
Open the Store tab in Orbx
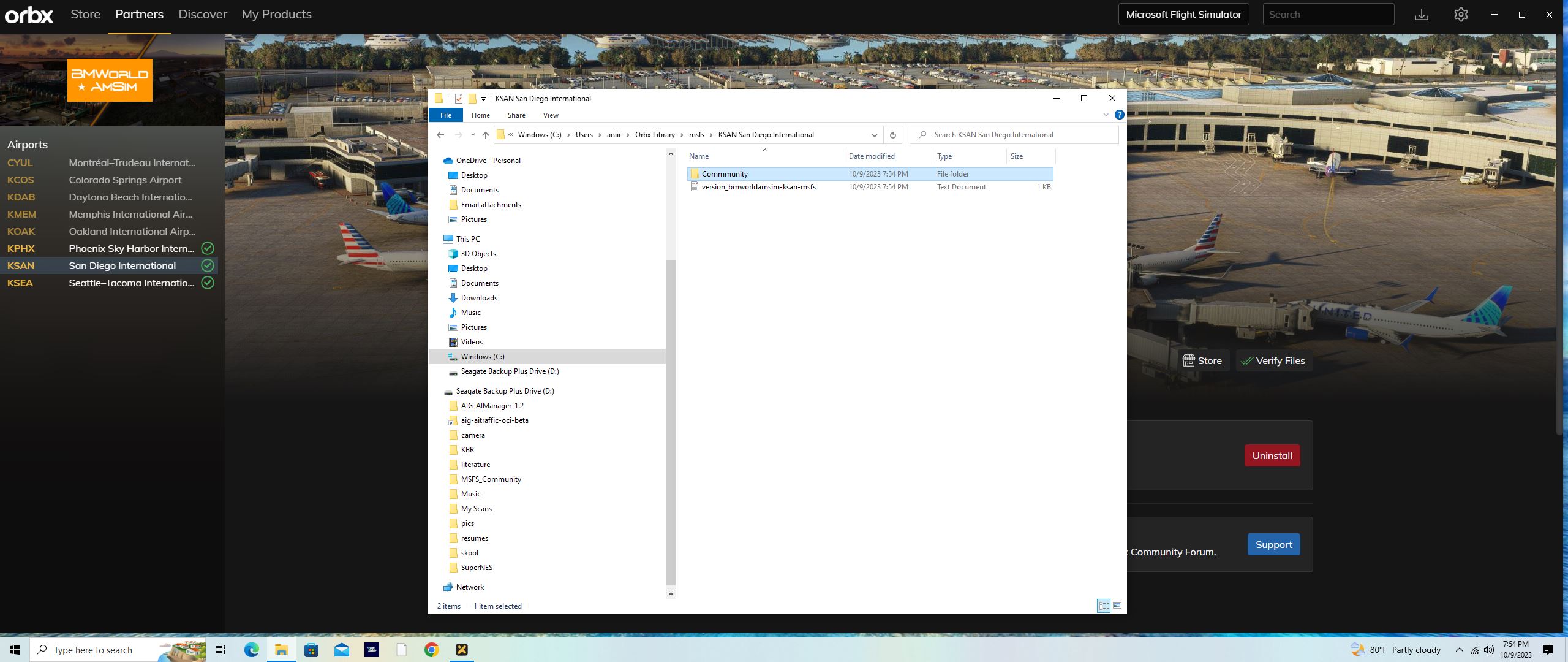(x=85, y=15)
